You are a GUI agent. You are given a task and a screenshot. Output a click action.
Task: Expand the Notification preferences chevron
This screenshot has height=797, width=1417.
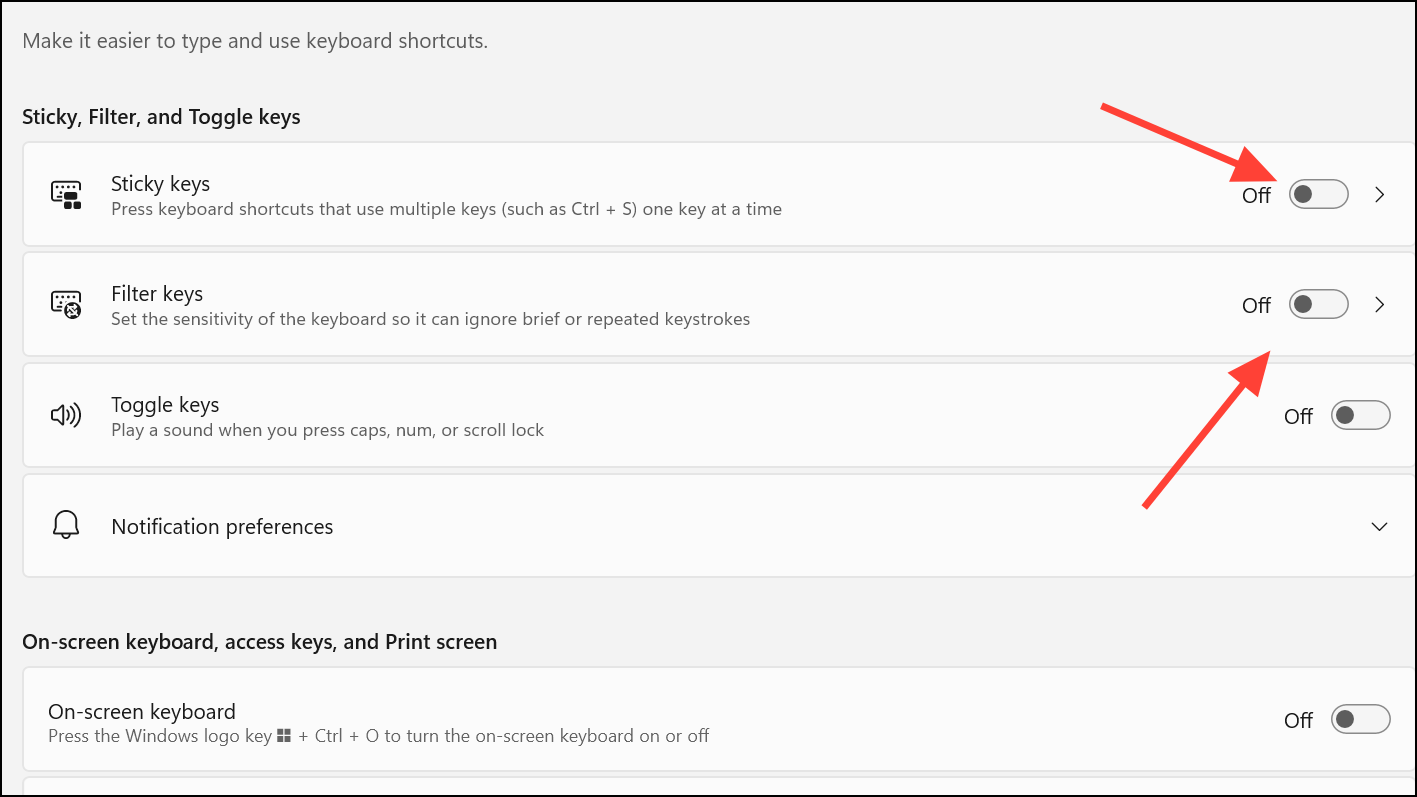1380,526
